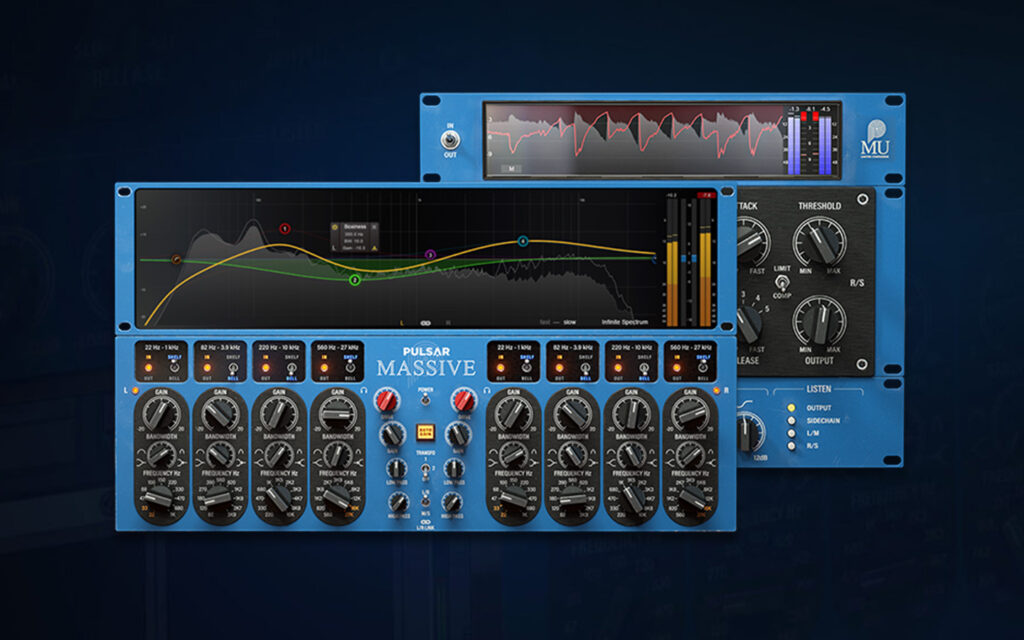Click Infinite Spectrum label in analyzer
This screenshot has width=1024, height=640.
[x=625, y=322]
